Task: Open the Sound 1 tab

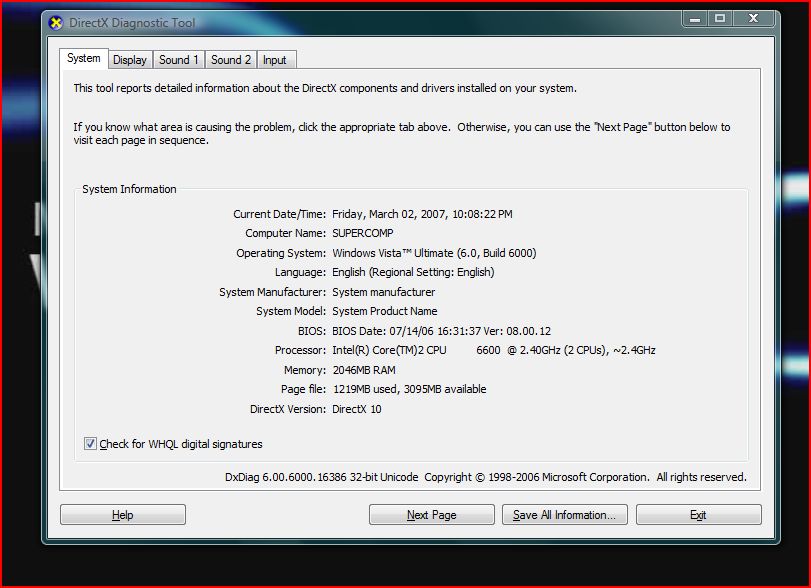Action: click(x=178, y=60)
